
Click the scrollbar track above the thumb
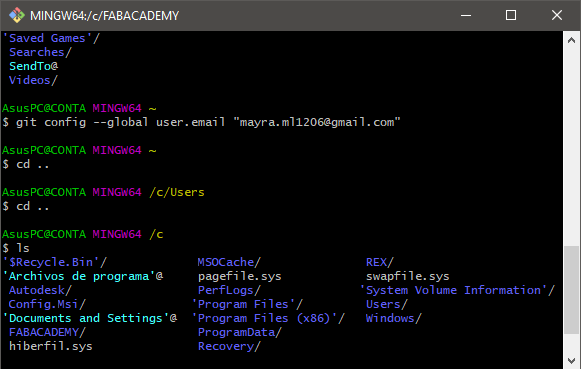tap(571, 147)
